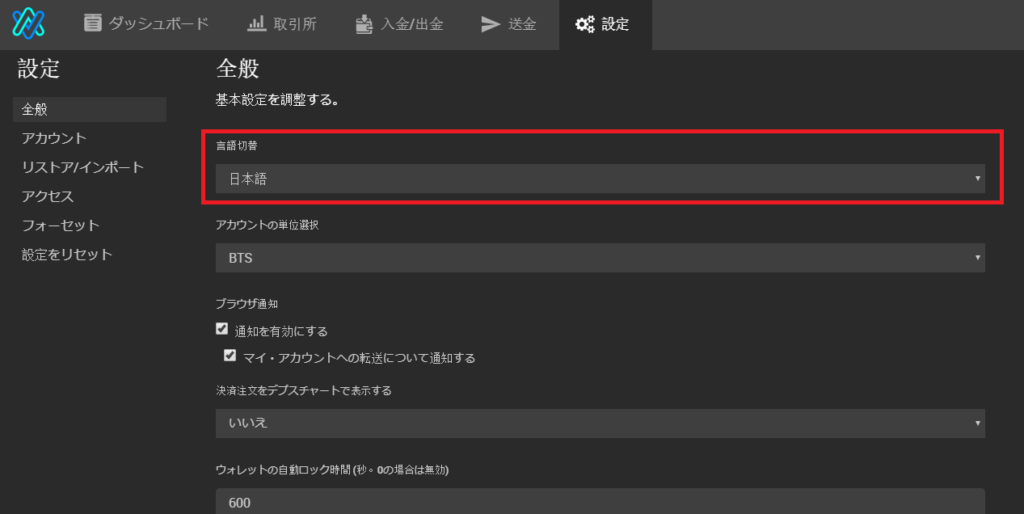Viewport: 1024px width, 514px height.
Task: Click the 送金 paper plane icon
Action: coord(490,24)
